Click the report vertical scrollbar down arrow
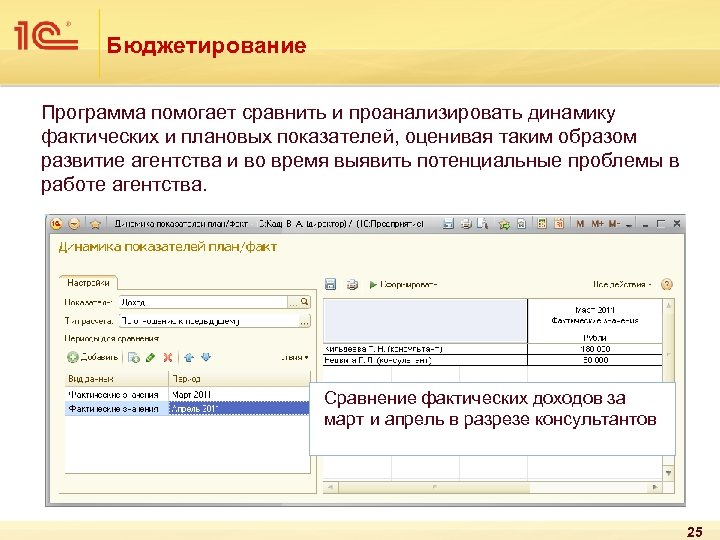Viewport: 720px width, 540px height. (x=669, y=473)
